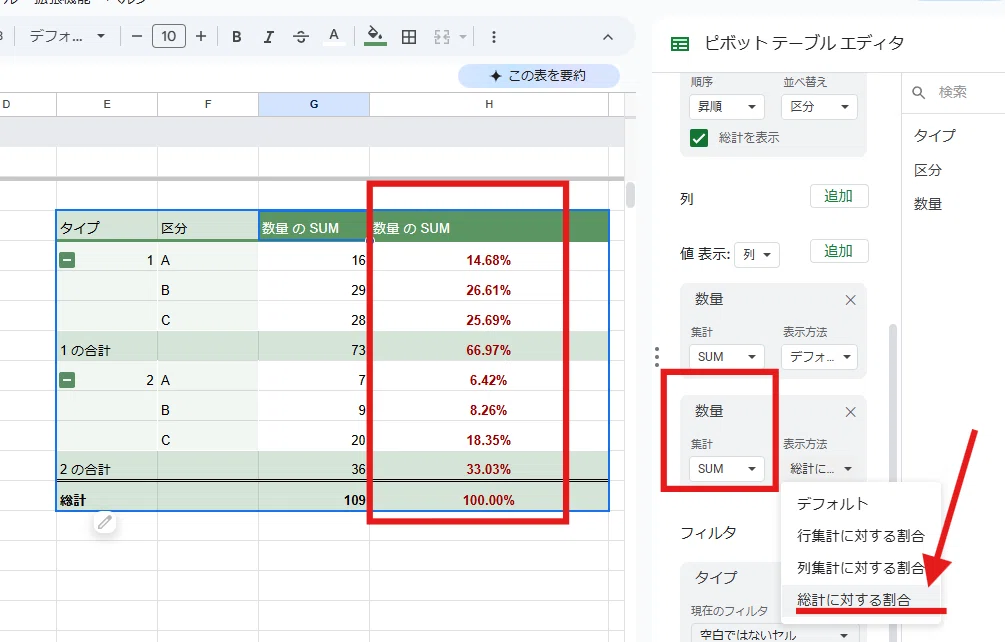The height and width of the screenshot is (642, 1005).
Task: Toggle italic formatting
Action: click(269, 37)
